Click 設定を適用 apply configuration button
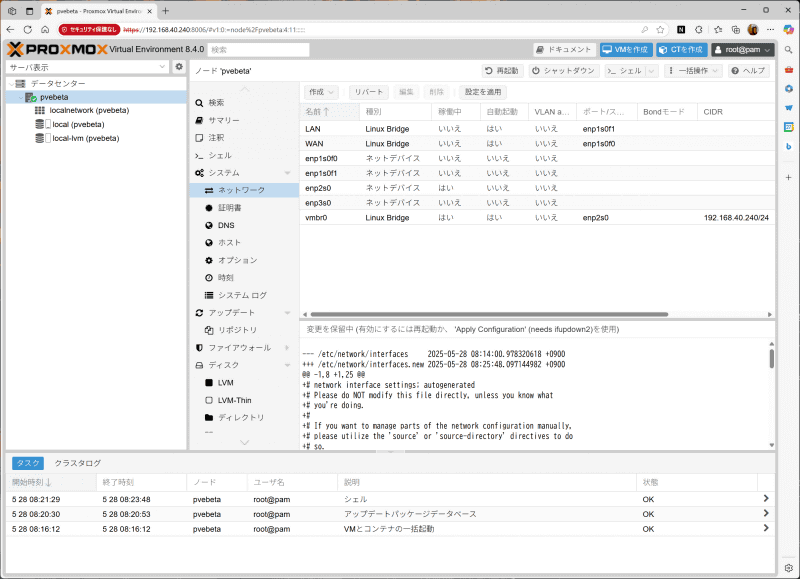The image size is (800, 579). click(483, 92)
